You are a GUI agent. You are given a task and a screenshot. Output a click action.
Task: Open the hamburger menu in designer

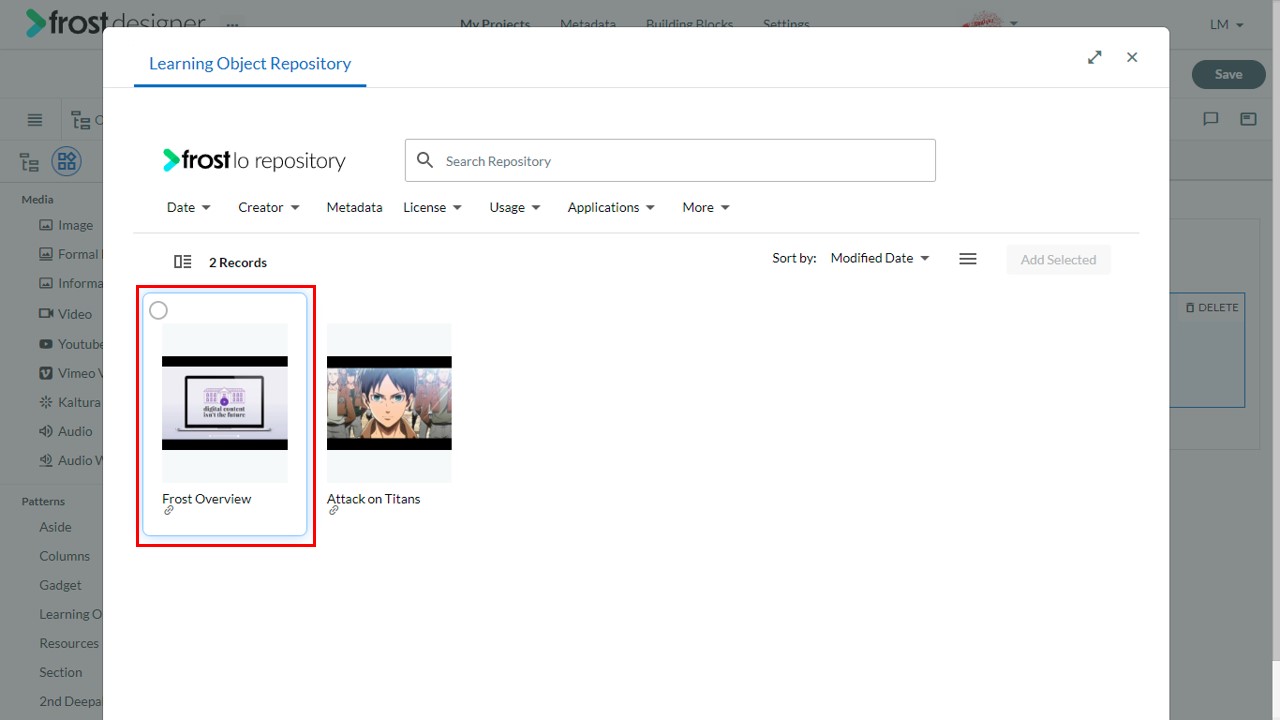(x=35, y=120)
